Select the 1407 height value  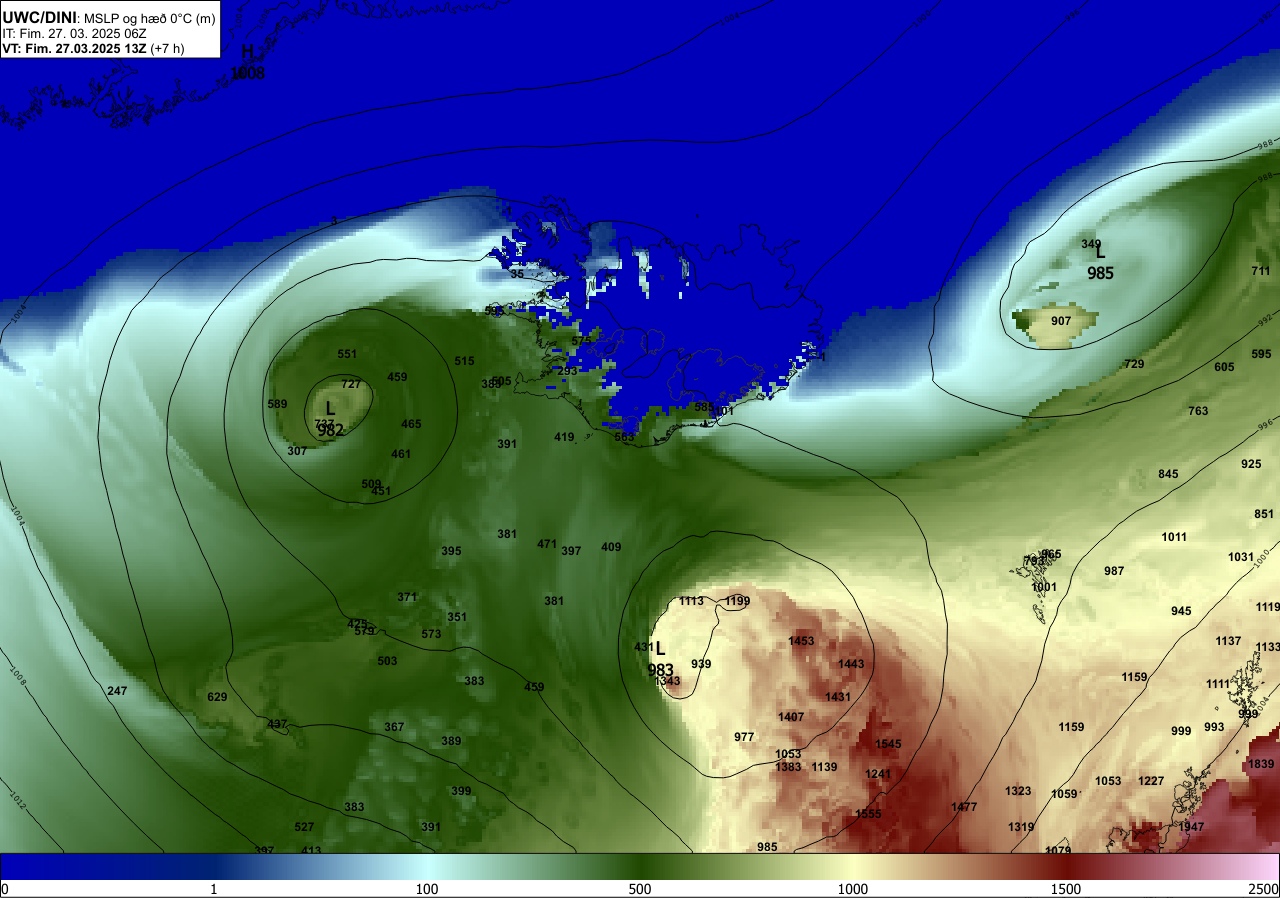click(x=791, y=717)
